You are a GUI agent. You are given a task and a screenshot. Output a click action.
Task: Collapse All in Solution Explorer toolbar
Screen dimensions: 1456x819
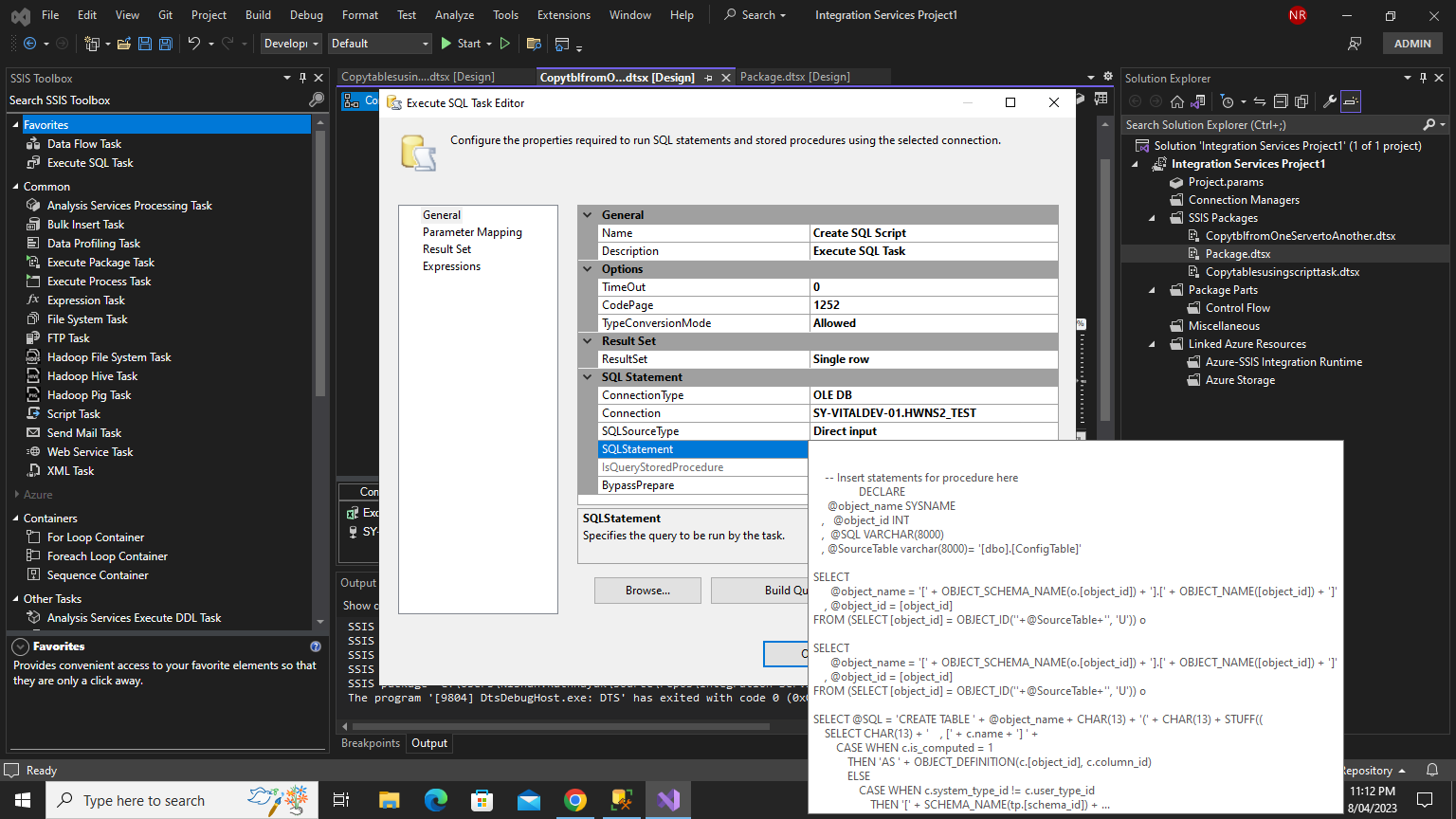pos(1281,101)
